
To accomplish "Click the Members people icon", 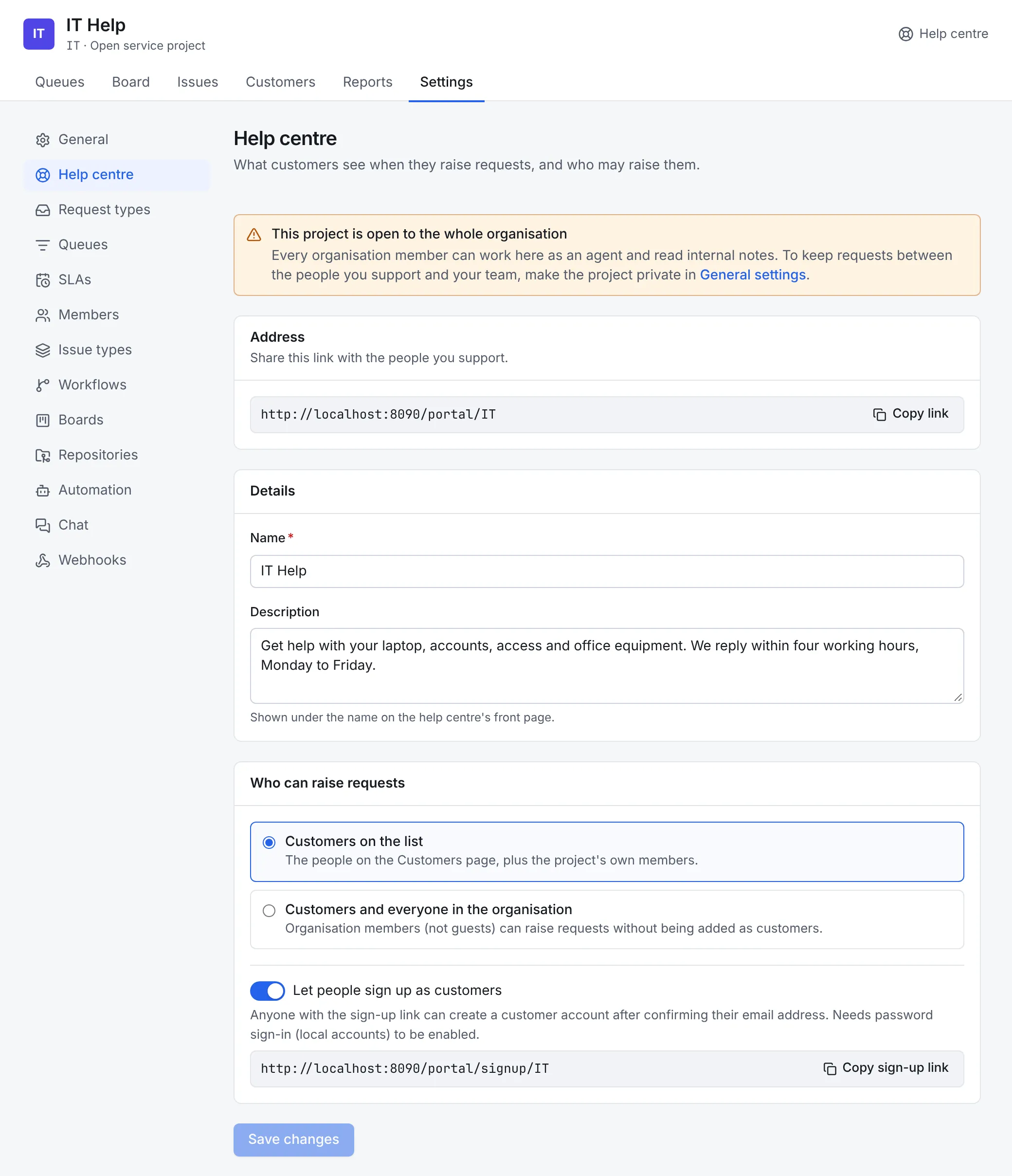I will click(x=42, y=315).
